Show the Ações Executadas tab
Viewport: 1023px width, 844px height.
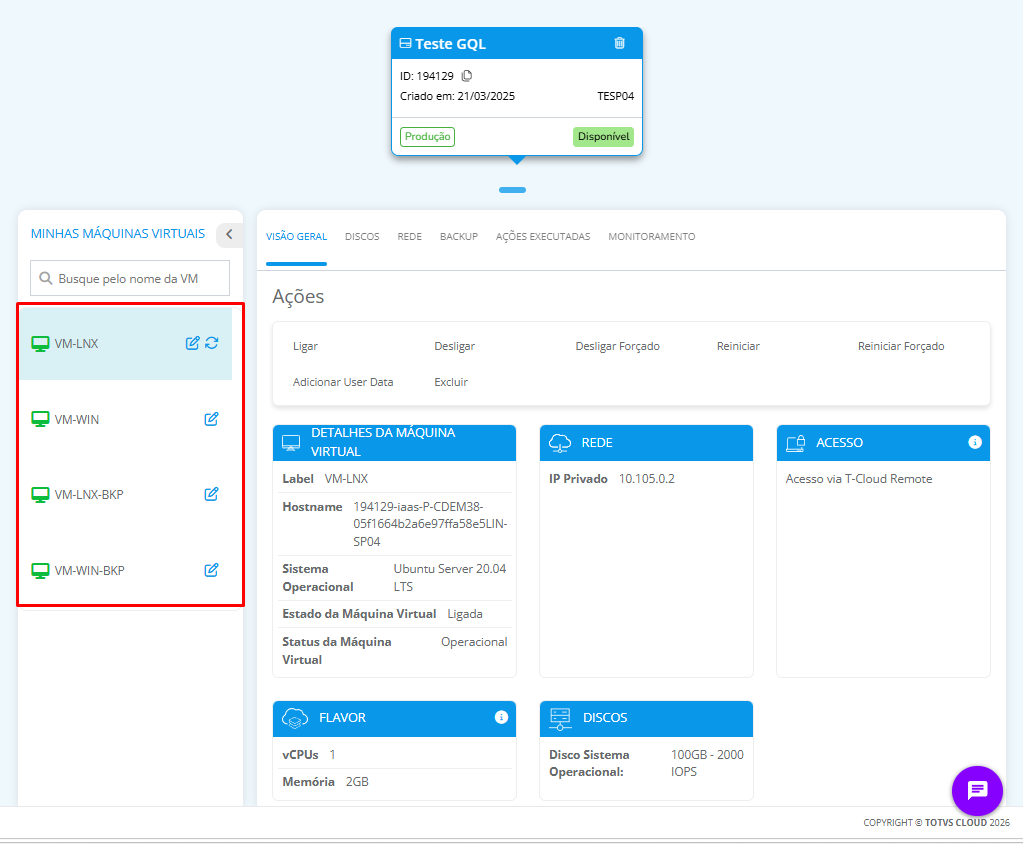coord(543,237)
